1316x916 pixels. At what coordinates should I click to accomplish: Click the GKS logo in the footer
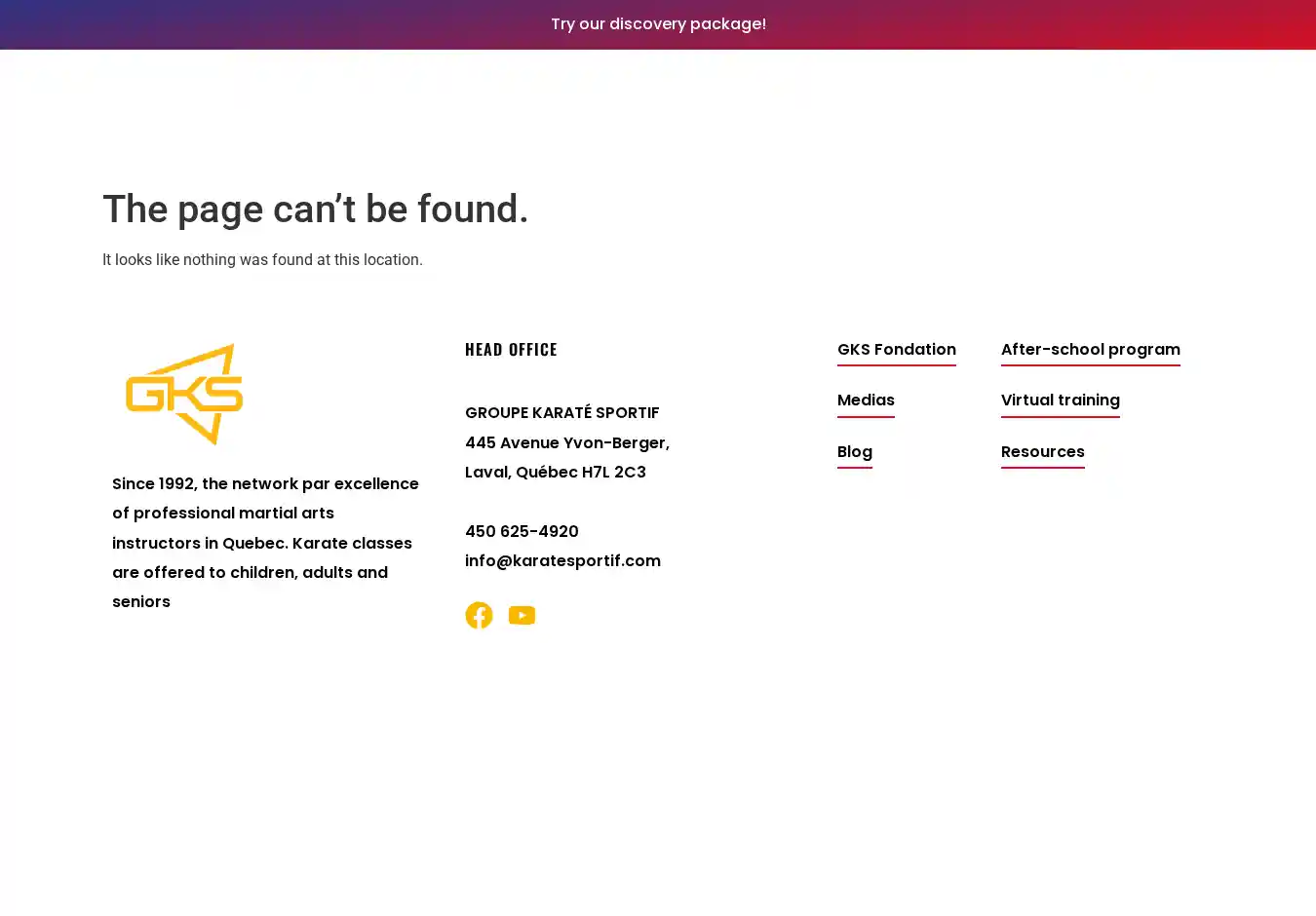pyautogui.click(x=184, y=394)
